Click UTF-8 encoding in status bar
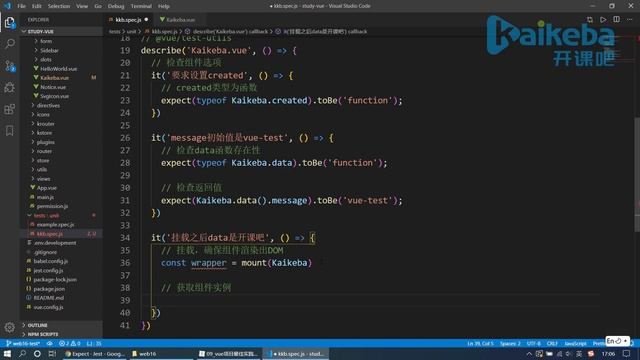Viewport: 640px width, 360px height. pos(533,344)
